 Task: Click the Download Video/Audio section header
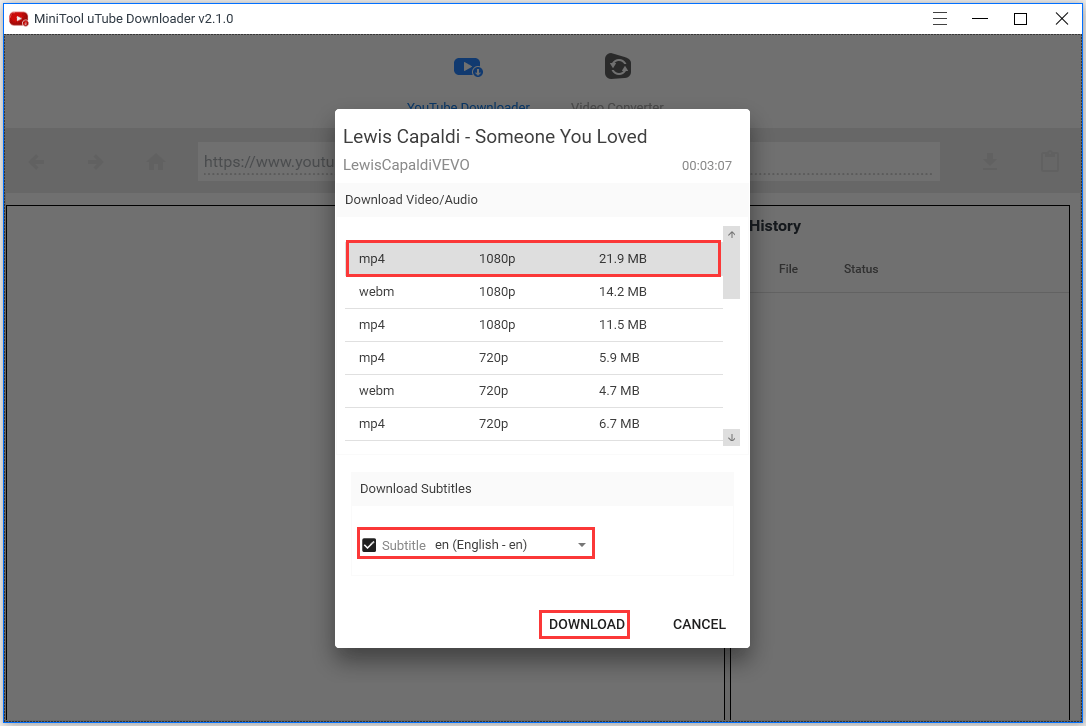click(x=411, y=200)
